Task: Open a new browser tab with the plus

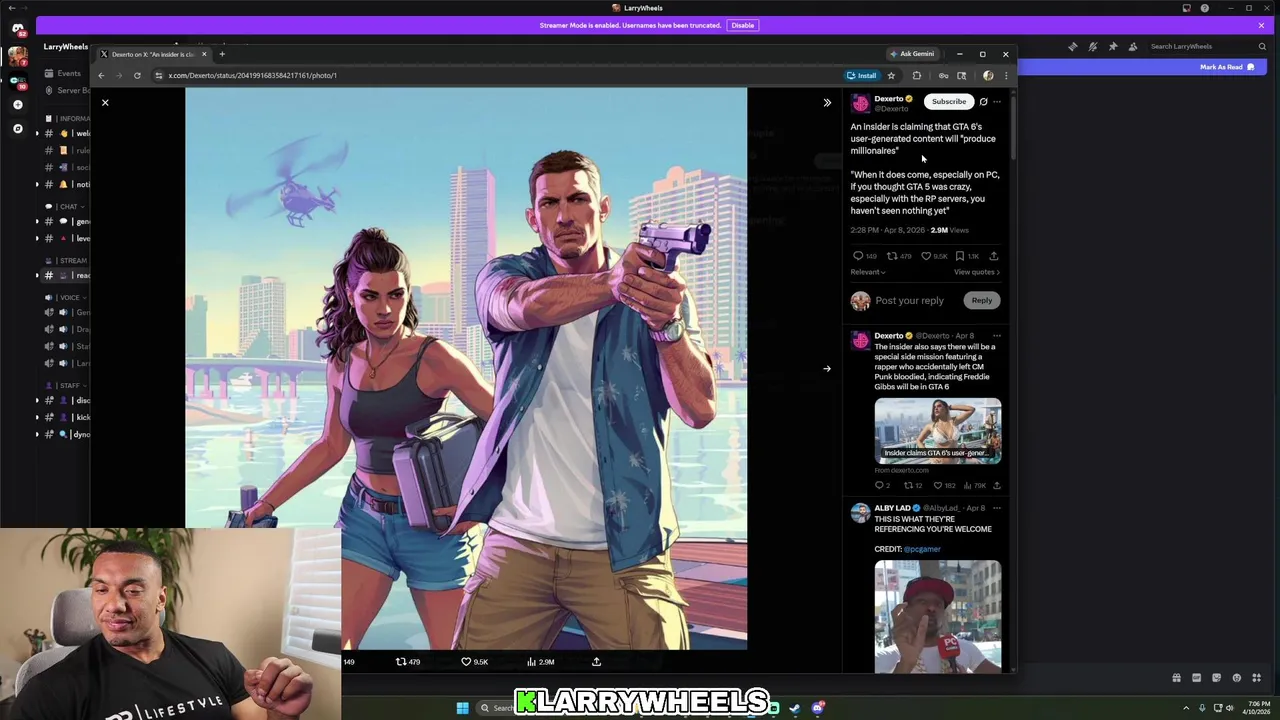Action: [x=222, y=54]
